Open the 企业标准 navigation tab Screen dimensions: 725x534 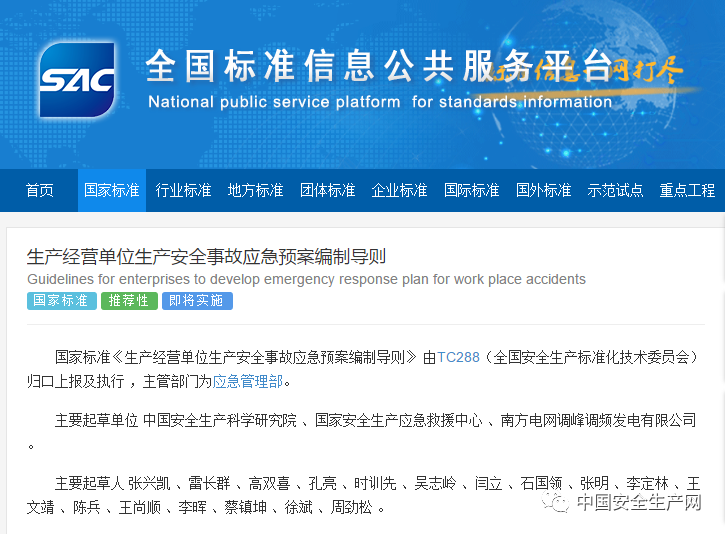pyautogui.click(x=400, y=190)
